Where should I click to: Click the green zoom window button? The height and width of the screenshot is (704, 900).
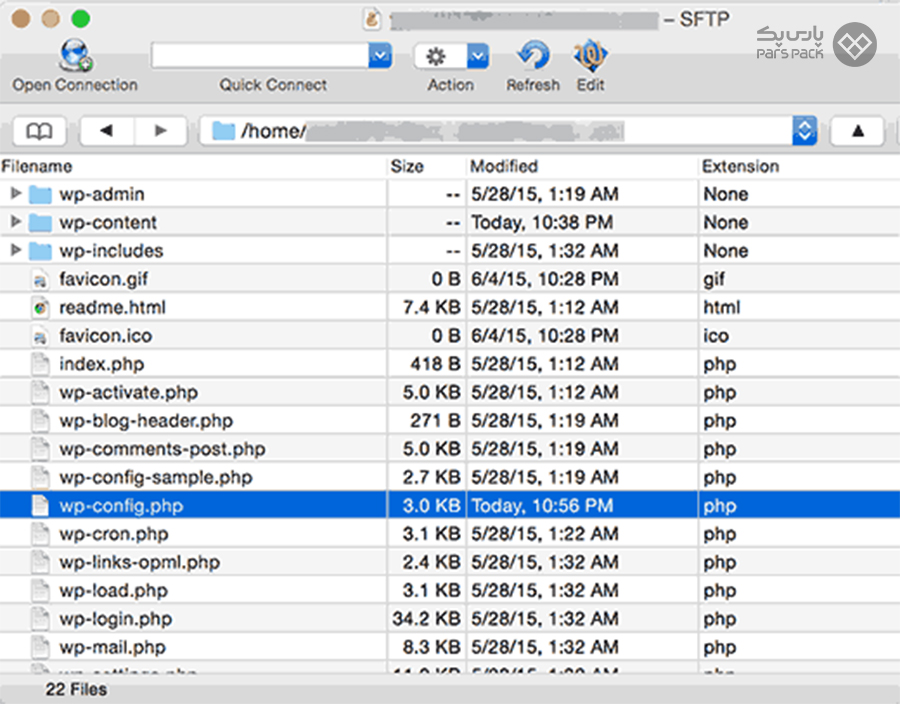pyautogui.click(x=80, y=19)
